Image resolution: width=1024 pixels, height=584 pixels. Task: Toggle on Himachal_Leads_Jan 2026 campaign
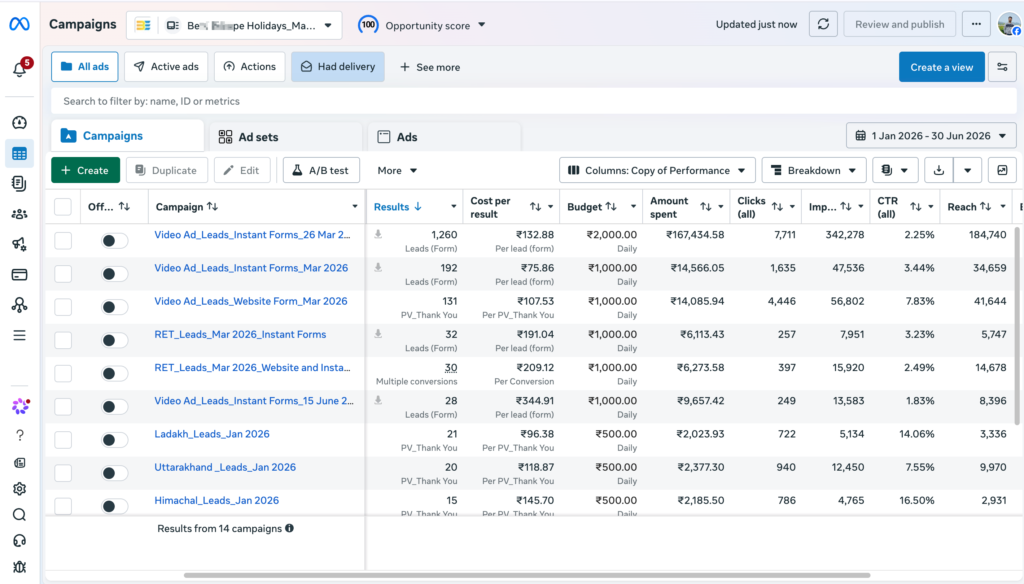(x=114, y=506)
